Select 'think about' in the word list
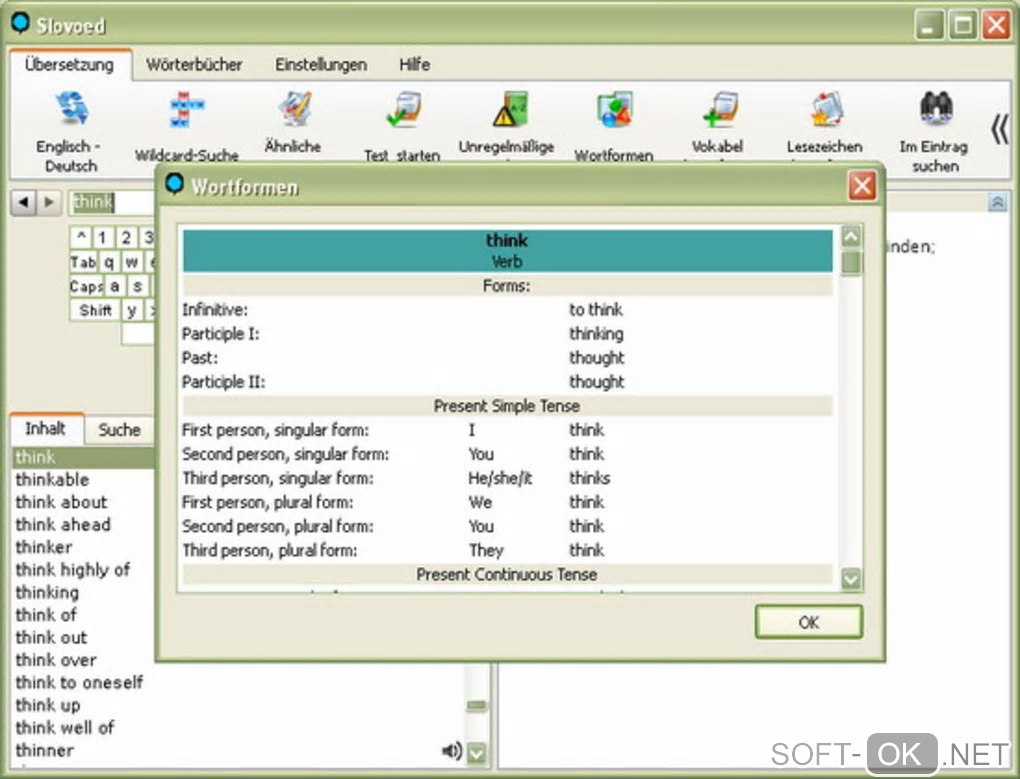Screen dimensions: 1020x779 click(61, 502)
